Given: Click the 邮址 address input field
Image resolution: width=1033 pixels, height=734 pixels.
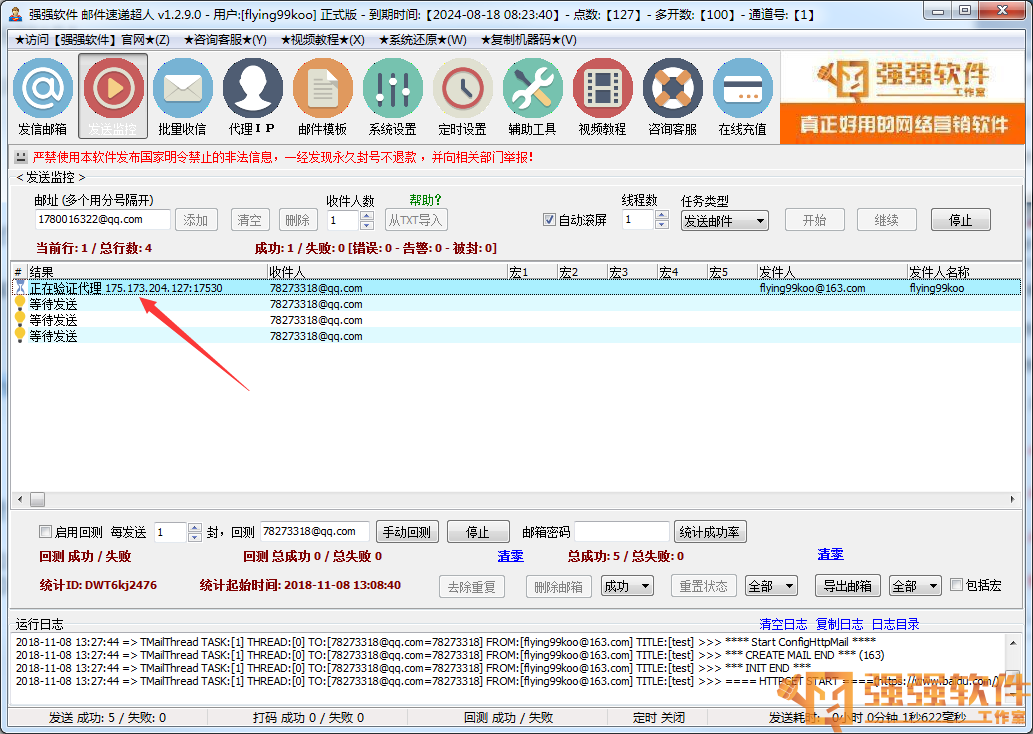Looking at the screenshot, I should pyautogui.click(x=102, y=219).
